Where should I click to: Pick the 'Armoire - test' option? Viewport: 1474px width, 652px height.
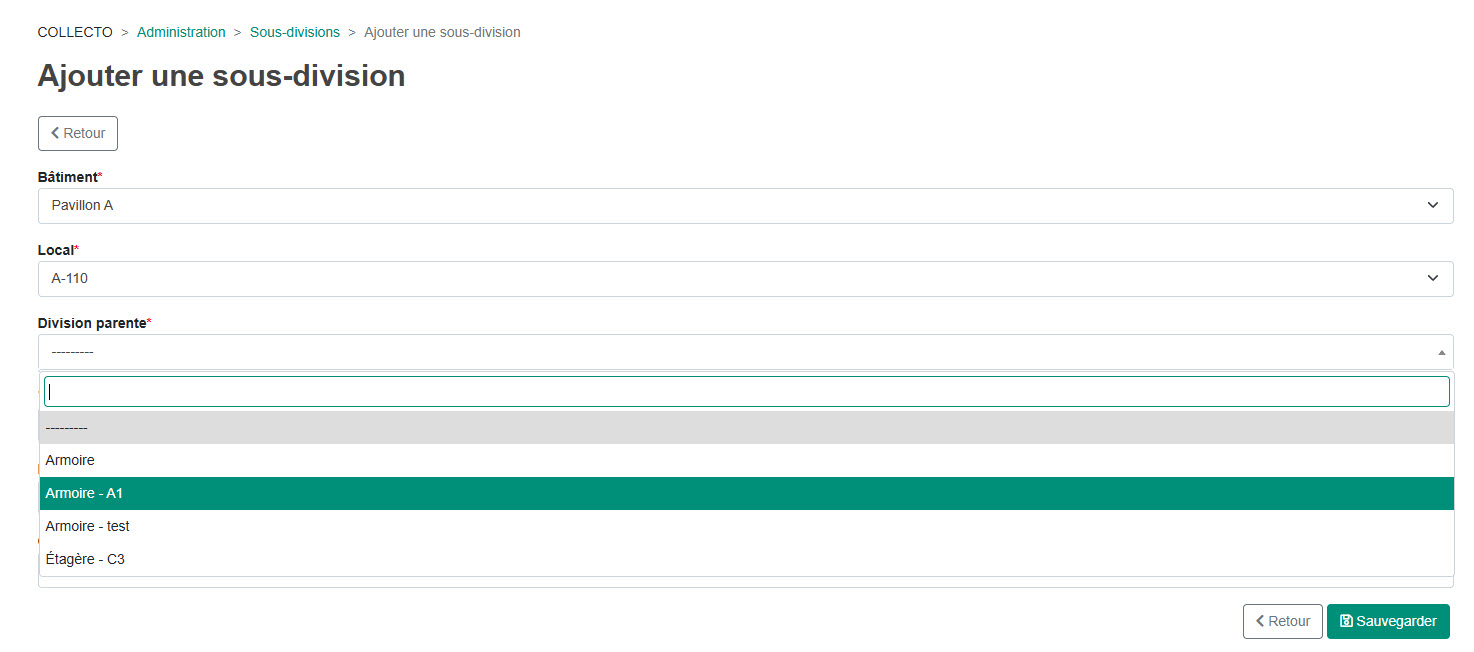pyautogui.click(x=746, y=527)
